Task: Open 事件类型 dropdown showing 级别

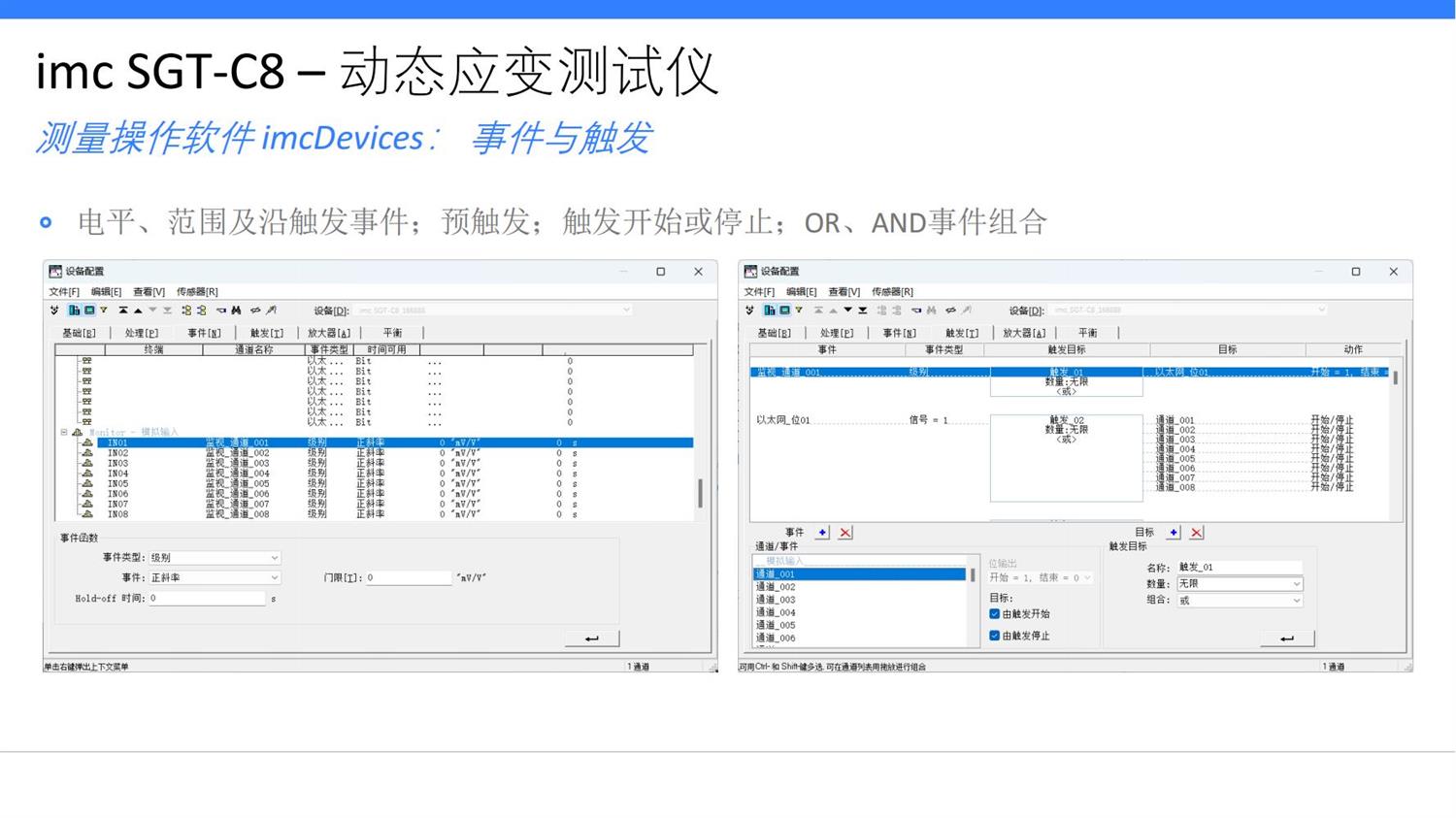Action: point(214,558)
